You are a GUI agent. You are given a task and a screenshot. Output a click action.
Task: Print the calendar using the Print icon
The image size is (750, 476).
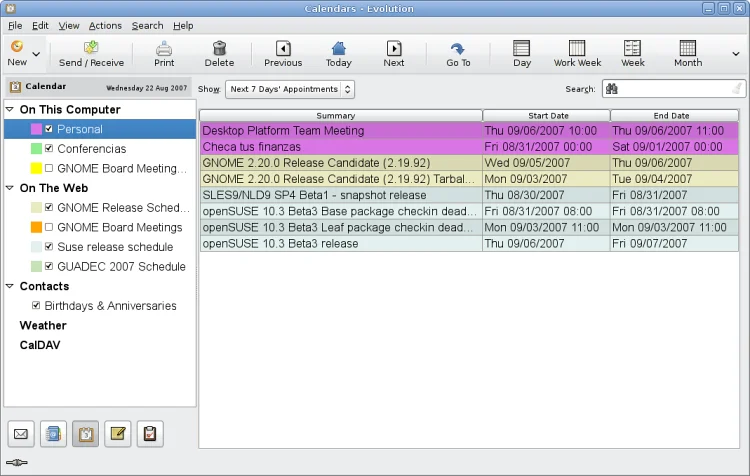click(164, 48)
